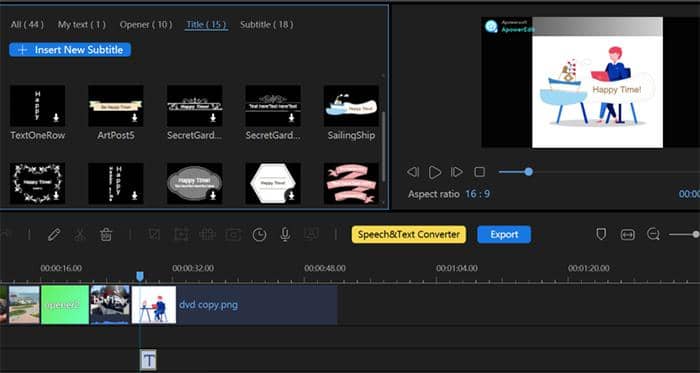This screenshot has height=373, width=700.
Task: Download the gray cloud title template
Action: [x=213, y=195]
